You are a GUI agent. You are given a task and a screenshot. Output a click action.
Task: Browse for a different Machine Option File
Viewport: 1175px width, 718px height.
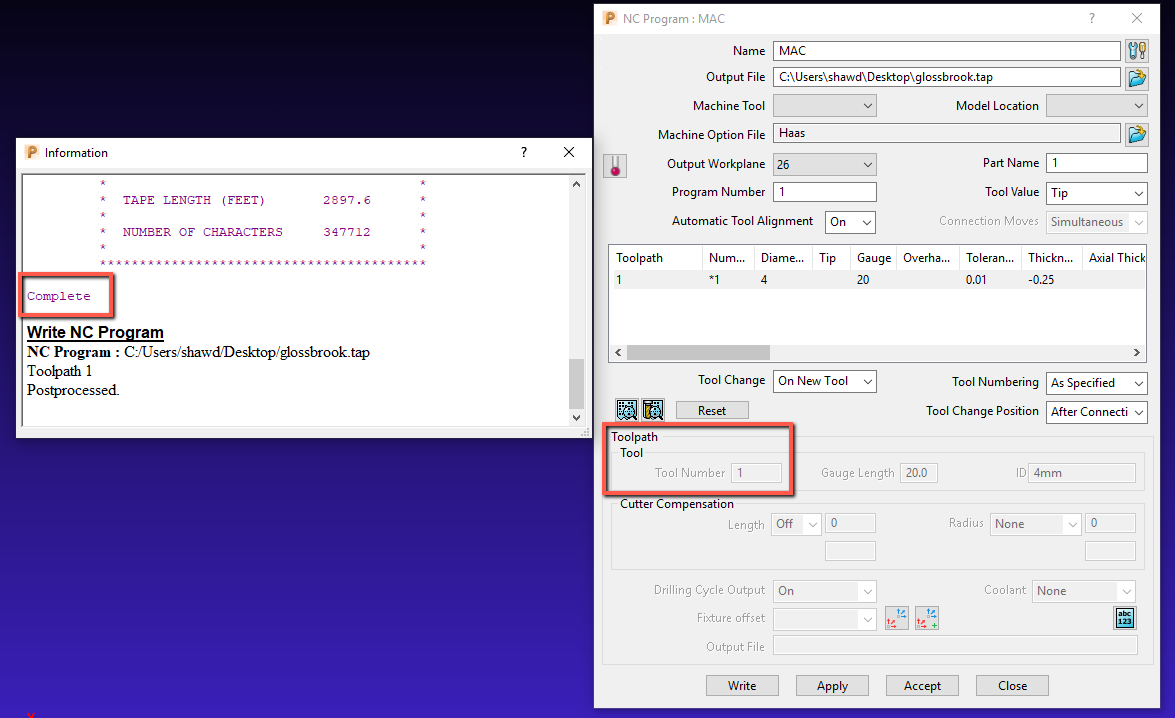(x=1137, y=133)
